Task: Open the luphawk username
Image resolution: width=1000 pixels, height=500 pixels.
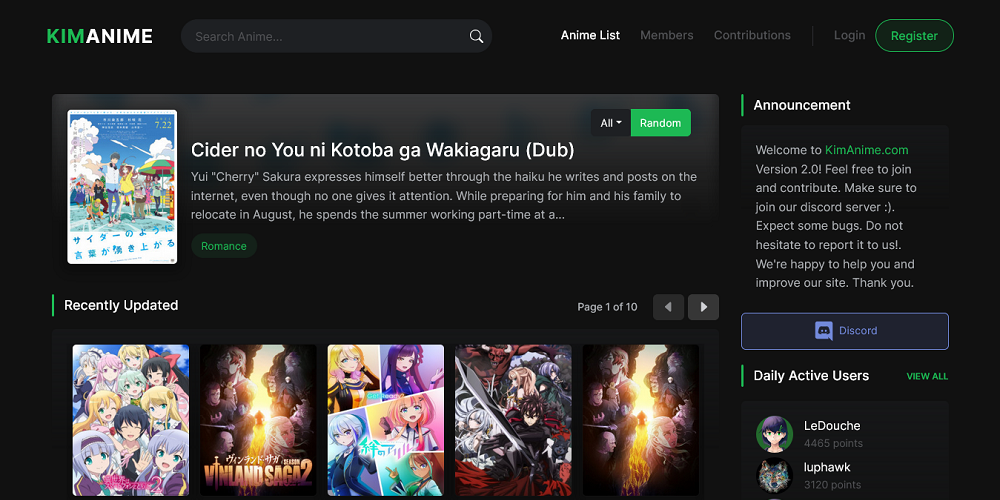Action: (827, 467)
